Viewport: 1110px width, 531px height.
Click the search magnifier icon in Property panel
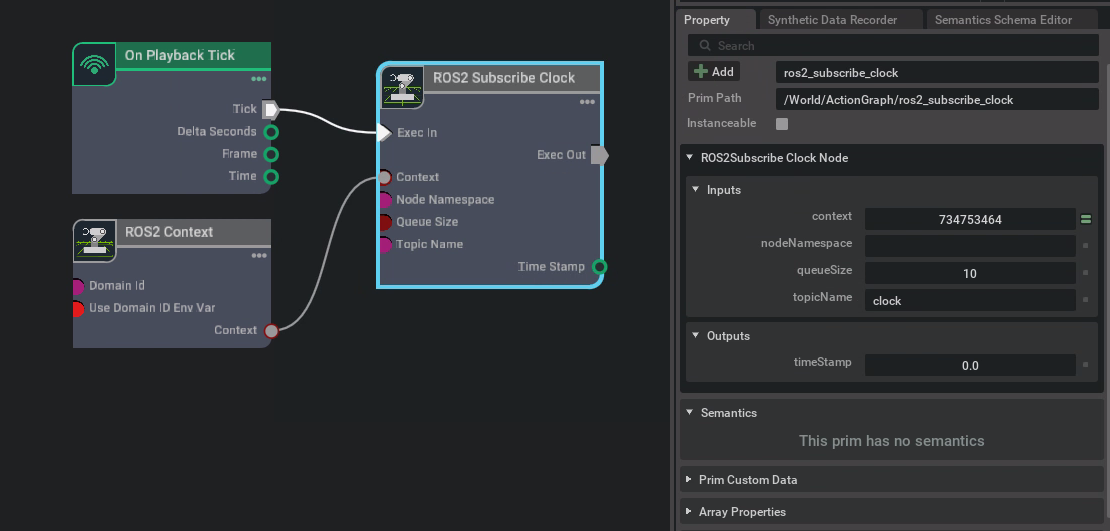[704, 45]
